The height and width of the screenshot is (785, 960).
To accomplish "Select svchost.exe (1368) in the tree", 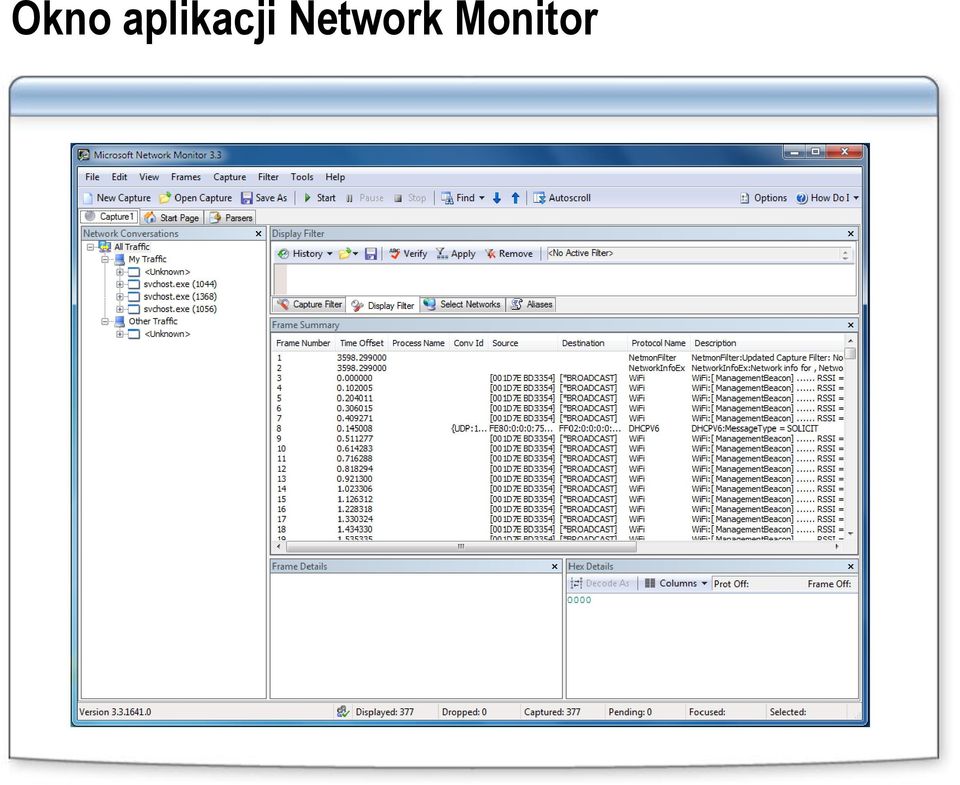I will click(x=180, y=296).
